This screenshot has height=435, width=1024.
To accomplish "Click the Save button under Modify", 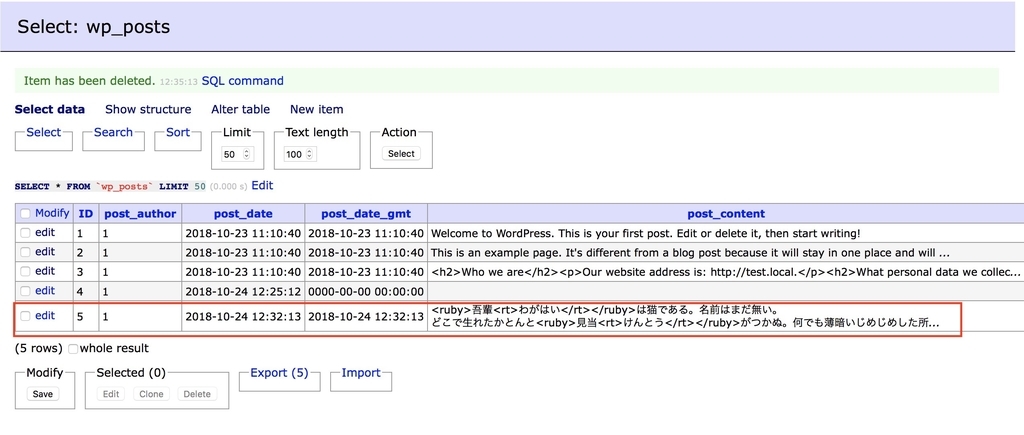I will 42,394.
